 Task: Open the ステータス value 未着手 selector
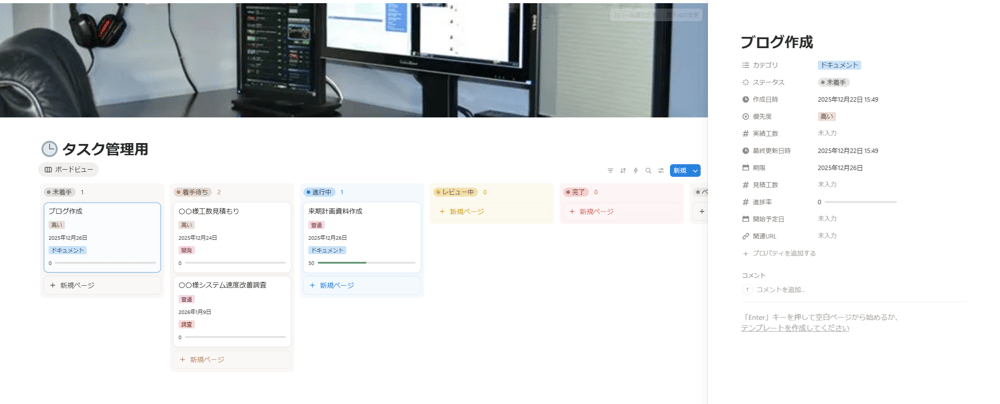point(833,83)
